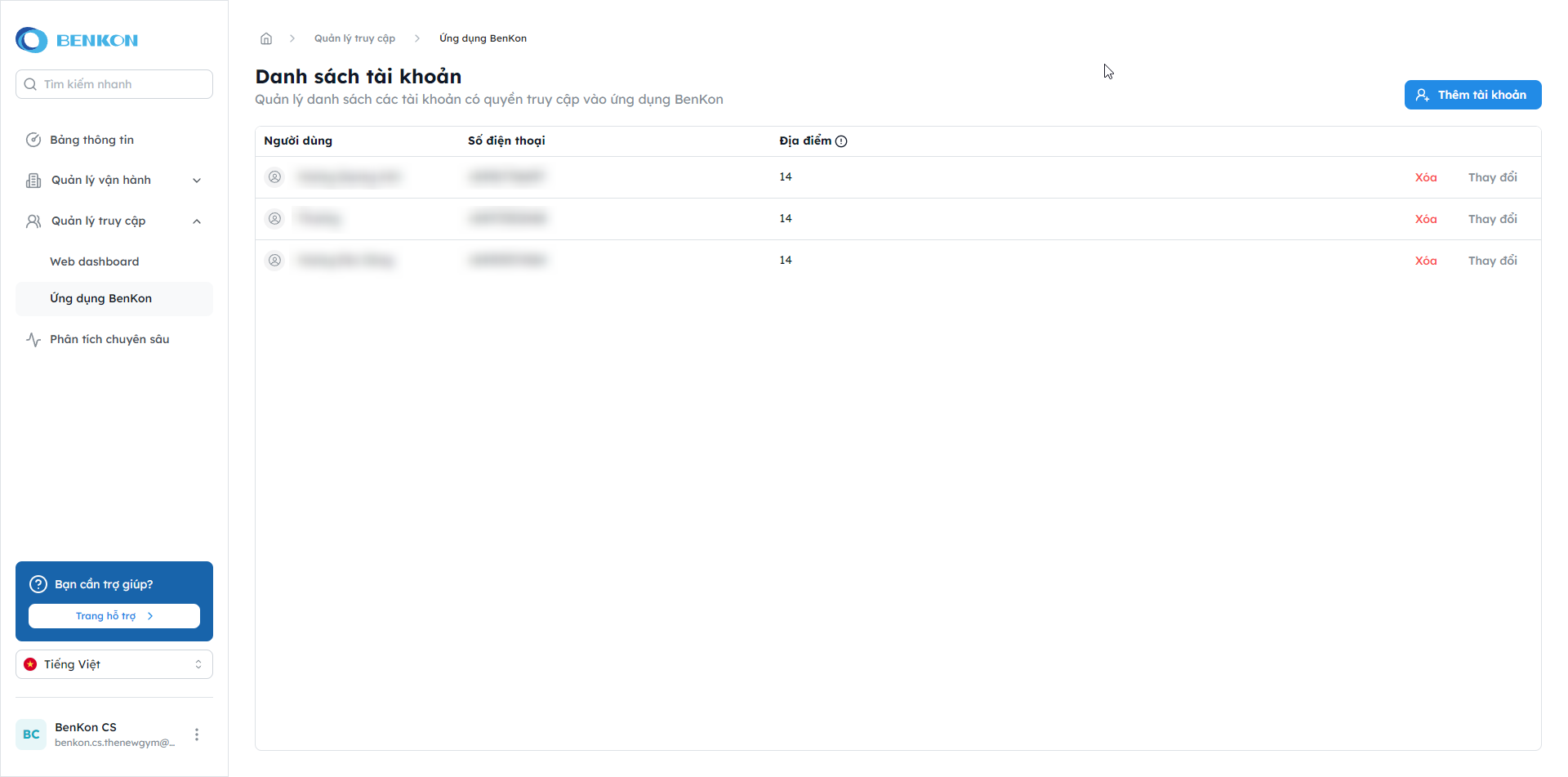The image size is (1568, 777).
Task: Click Quản lý truy cập menu label
Action: [99, 221]
